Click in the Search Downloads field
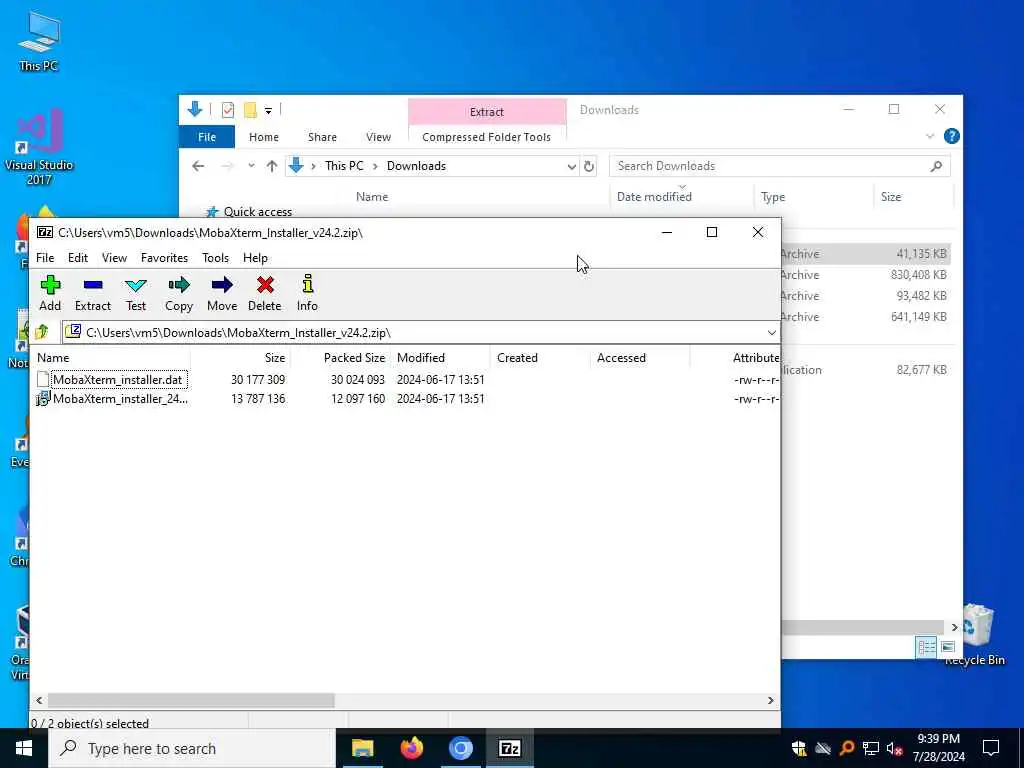Viewport: 1024px width, 768px height. (x=779, y=166)
